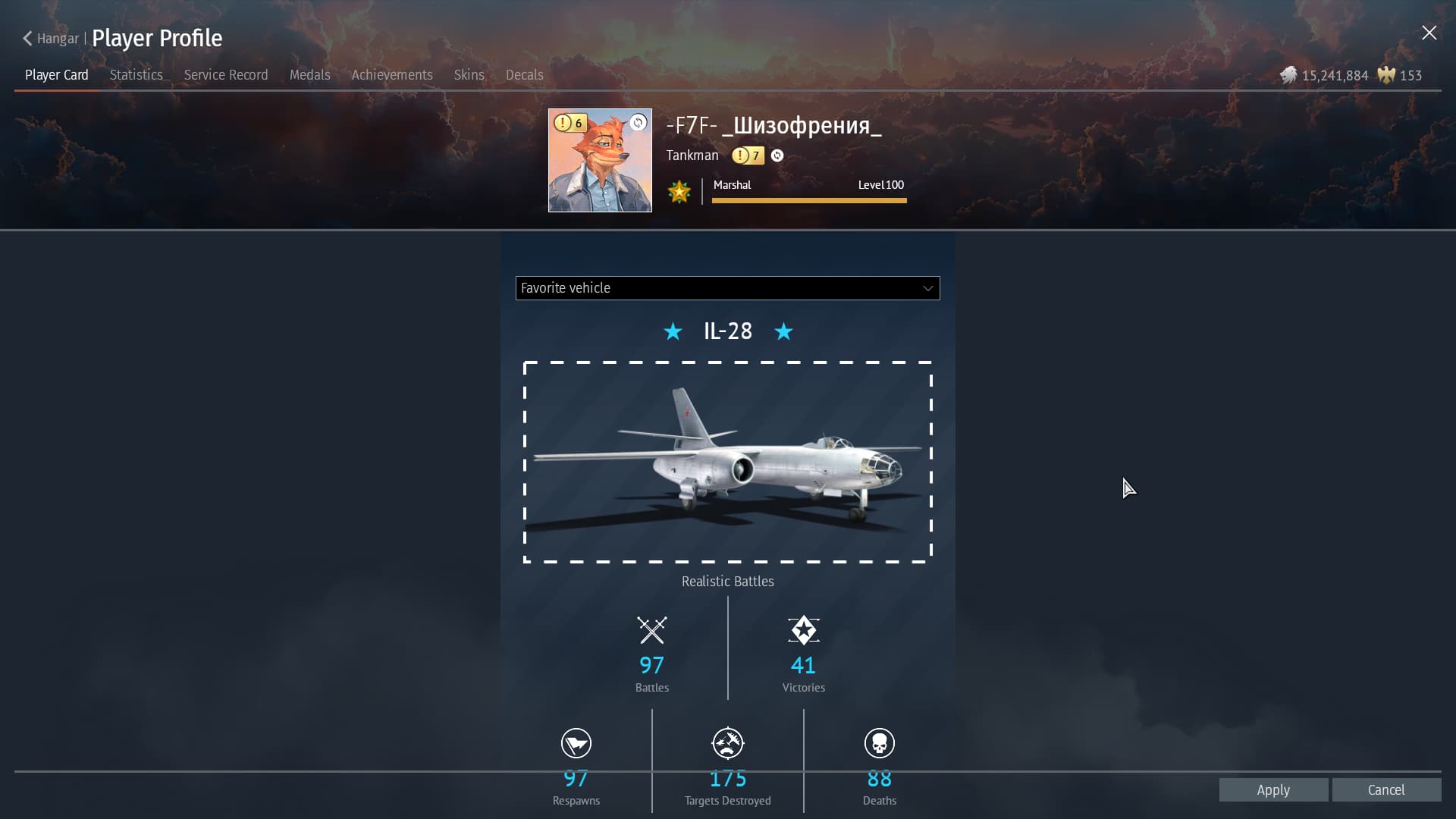The width and height of the screenshot is (1456, 819).
Task: Click the Targets Destroyed crosshair icon
Action: 728,743
